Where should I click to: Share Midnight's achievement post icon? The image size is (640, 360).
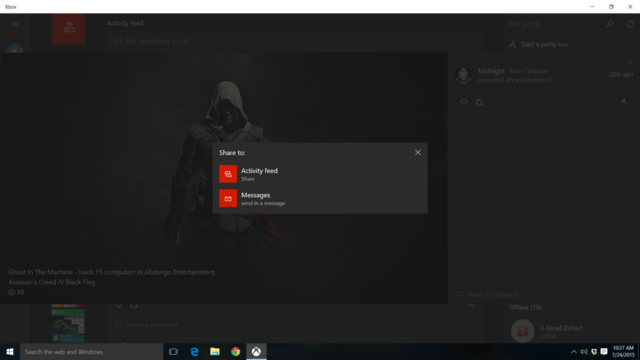click(x=479, y=102)
